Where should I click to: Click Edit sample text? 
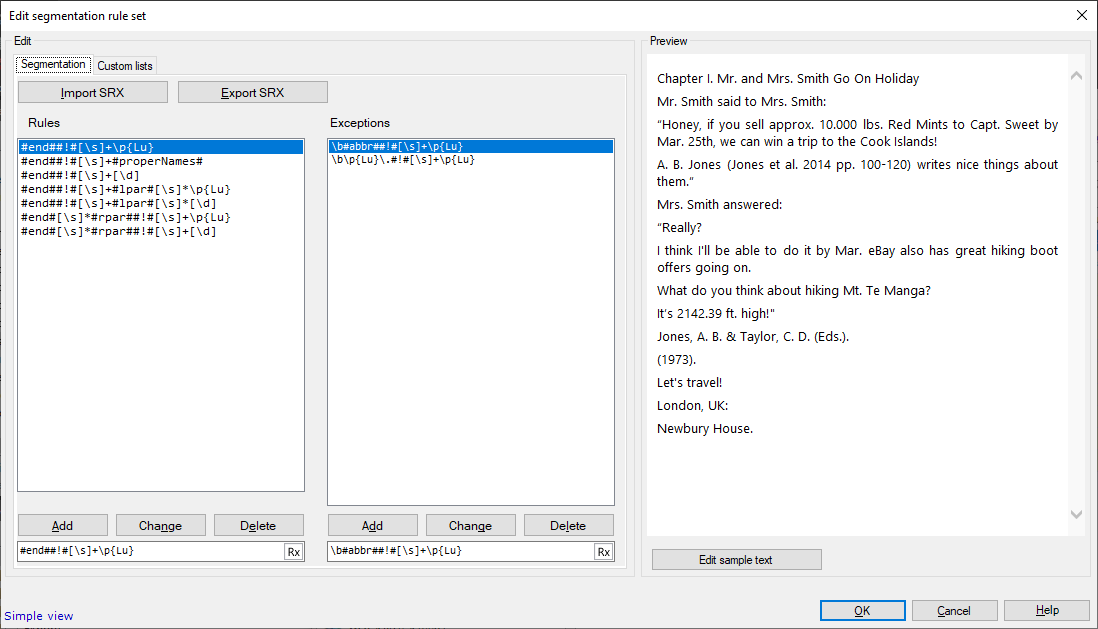[736, 559]
